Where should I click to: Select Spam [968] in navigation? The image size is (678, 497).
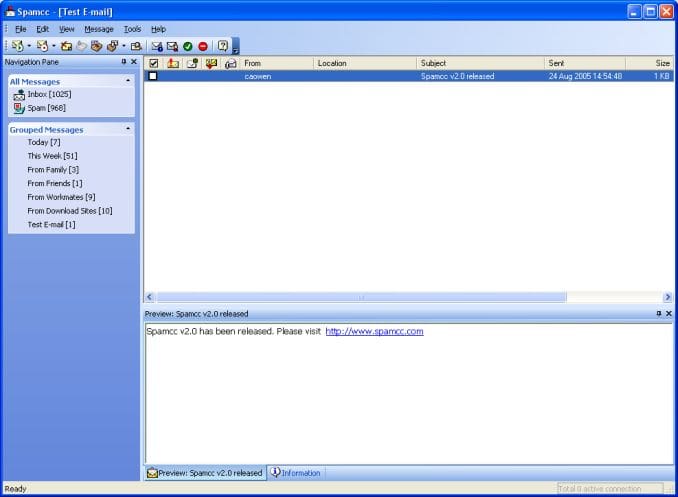click(47, 108)
